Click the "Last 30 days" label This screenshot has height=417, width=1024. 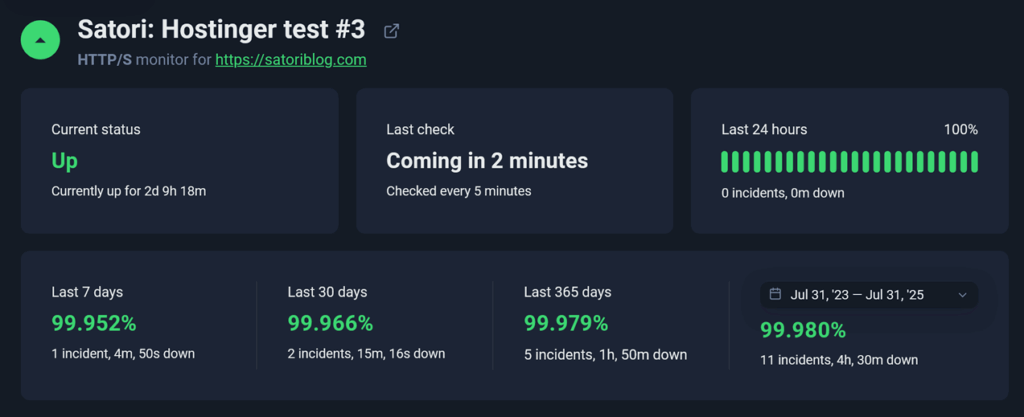pos(327,292)
